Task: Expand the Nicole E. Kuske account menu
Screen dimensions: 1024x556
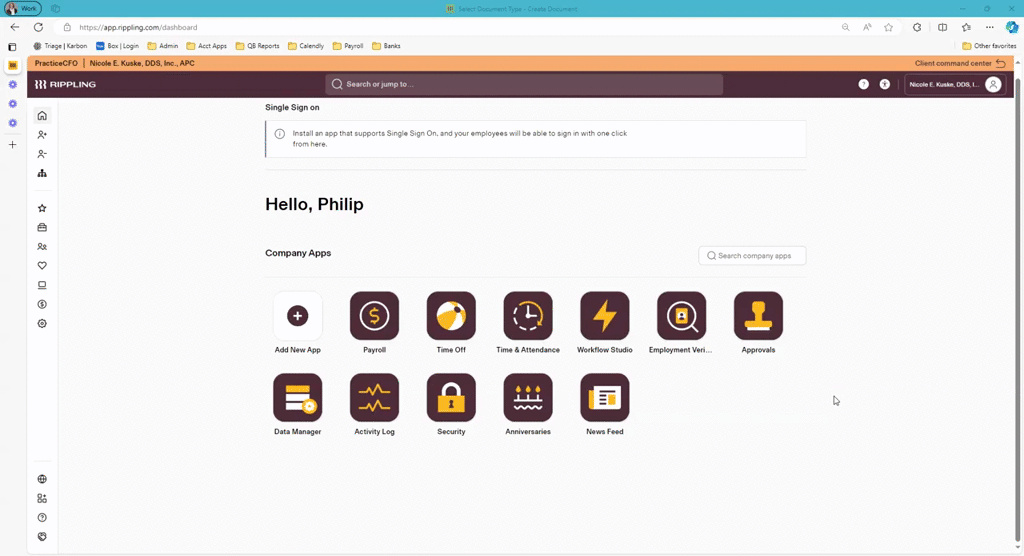Action: pyautogui.click(x=954, y=84)
